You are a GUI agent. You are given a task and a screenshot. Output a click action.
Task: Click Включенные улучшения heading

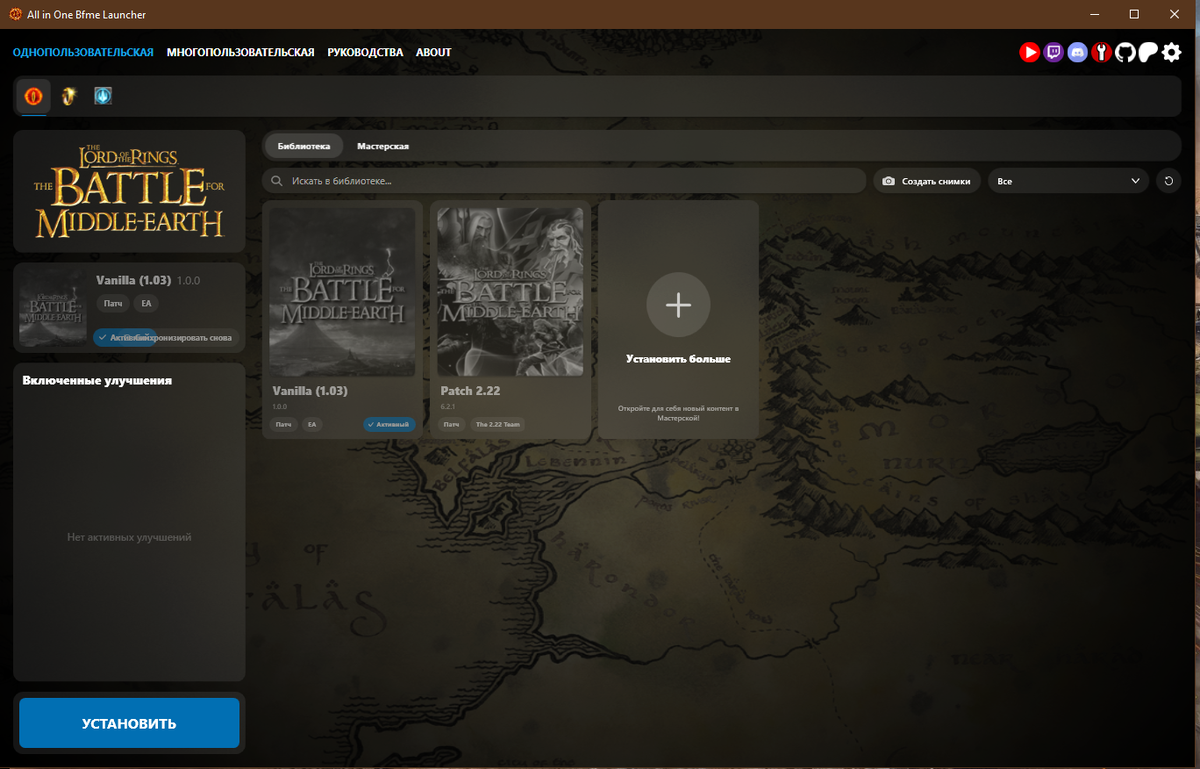click(x=97, y=380)
